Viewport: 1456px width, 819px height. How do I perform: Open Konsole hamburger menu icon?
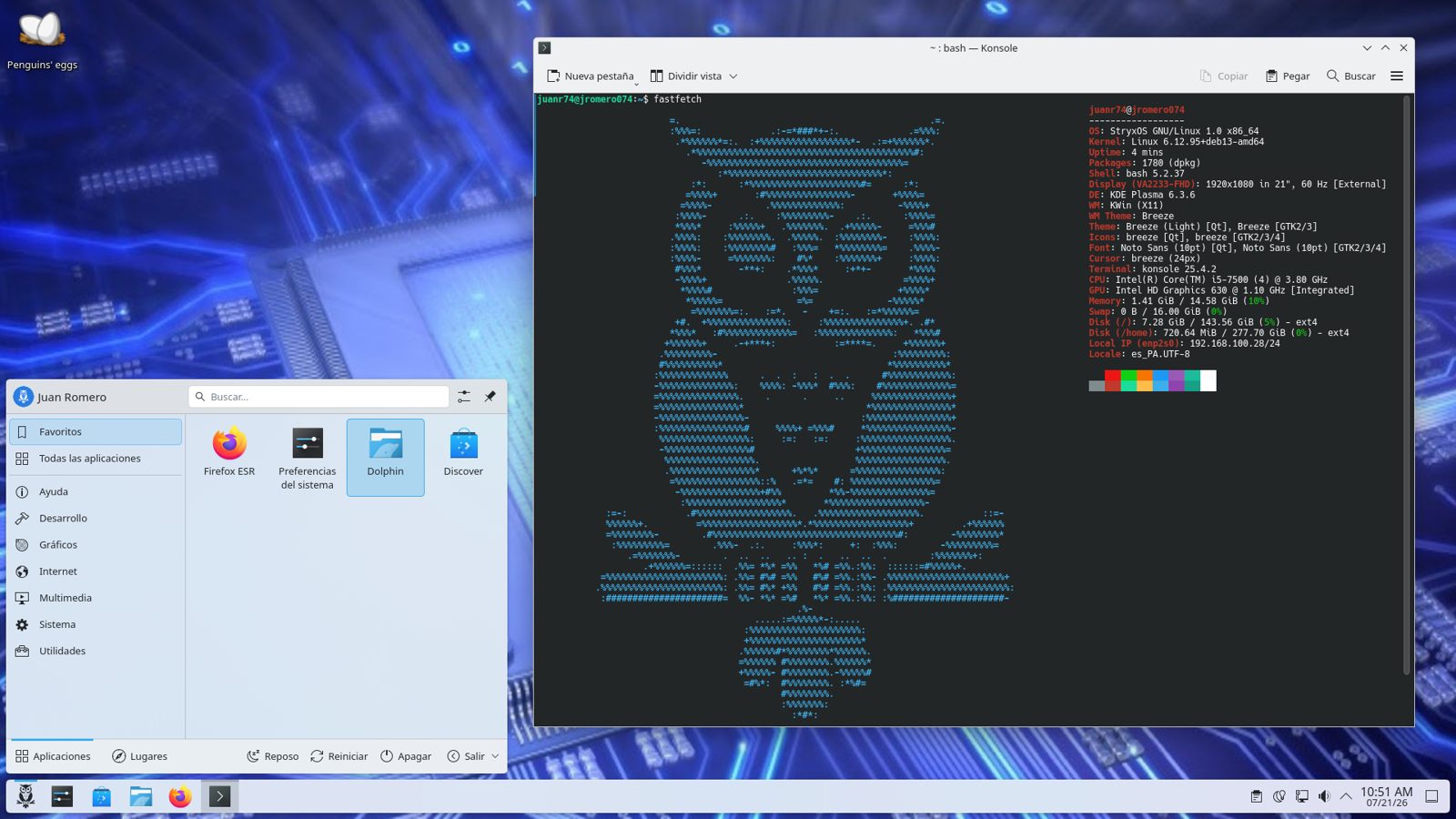[x=1397, y=76]
